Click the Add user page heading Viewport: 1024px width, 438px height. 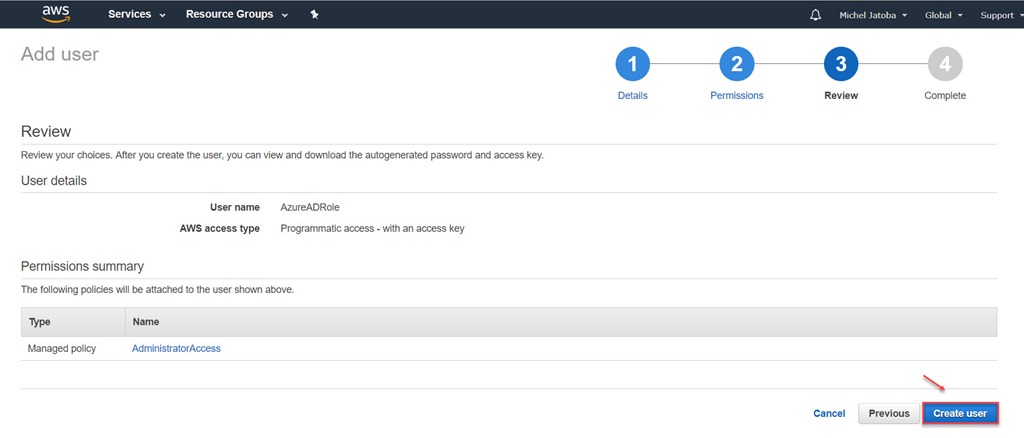pos(60,54)
